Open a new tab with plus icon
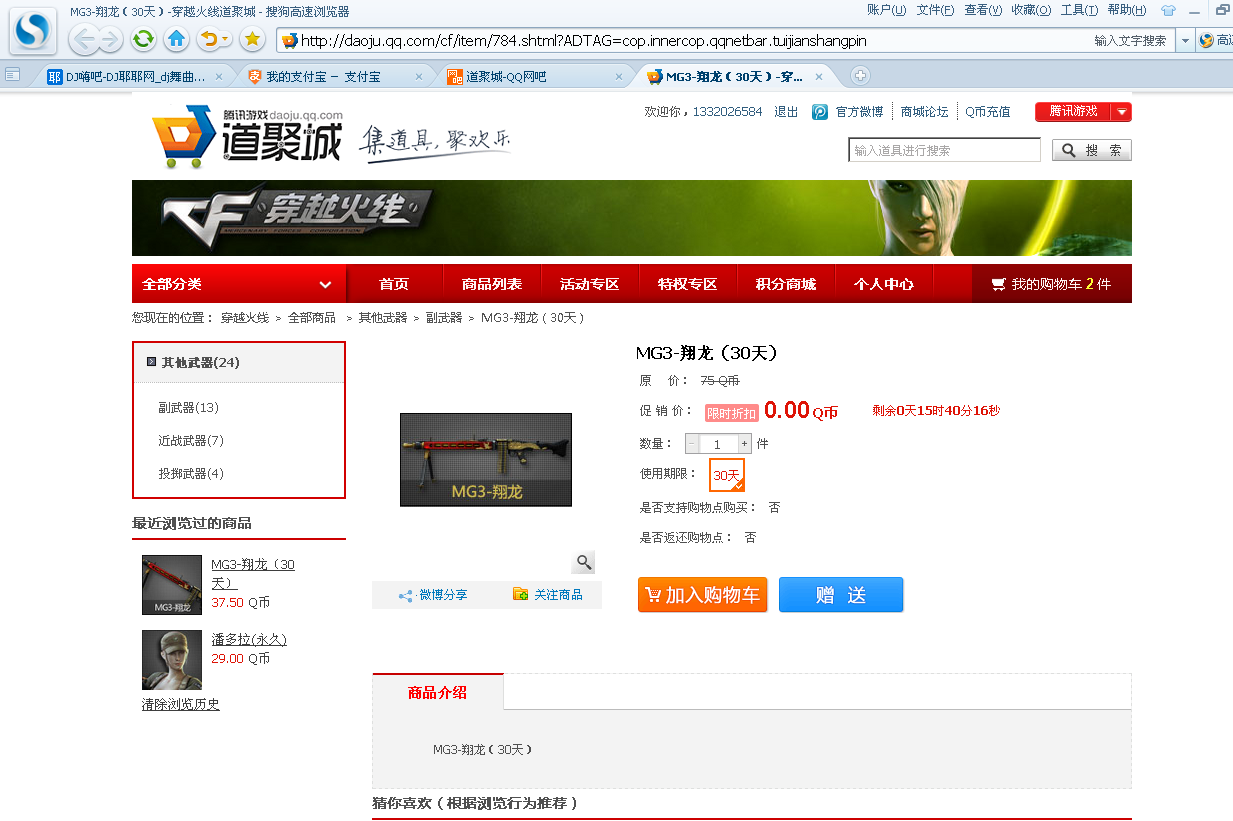This screenshot has height=821, width=1233. pyautogui.click(x=859, y=75)
